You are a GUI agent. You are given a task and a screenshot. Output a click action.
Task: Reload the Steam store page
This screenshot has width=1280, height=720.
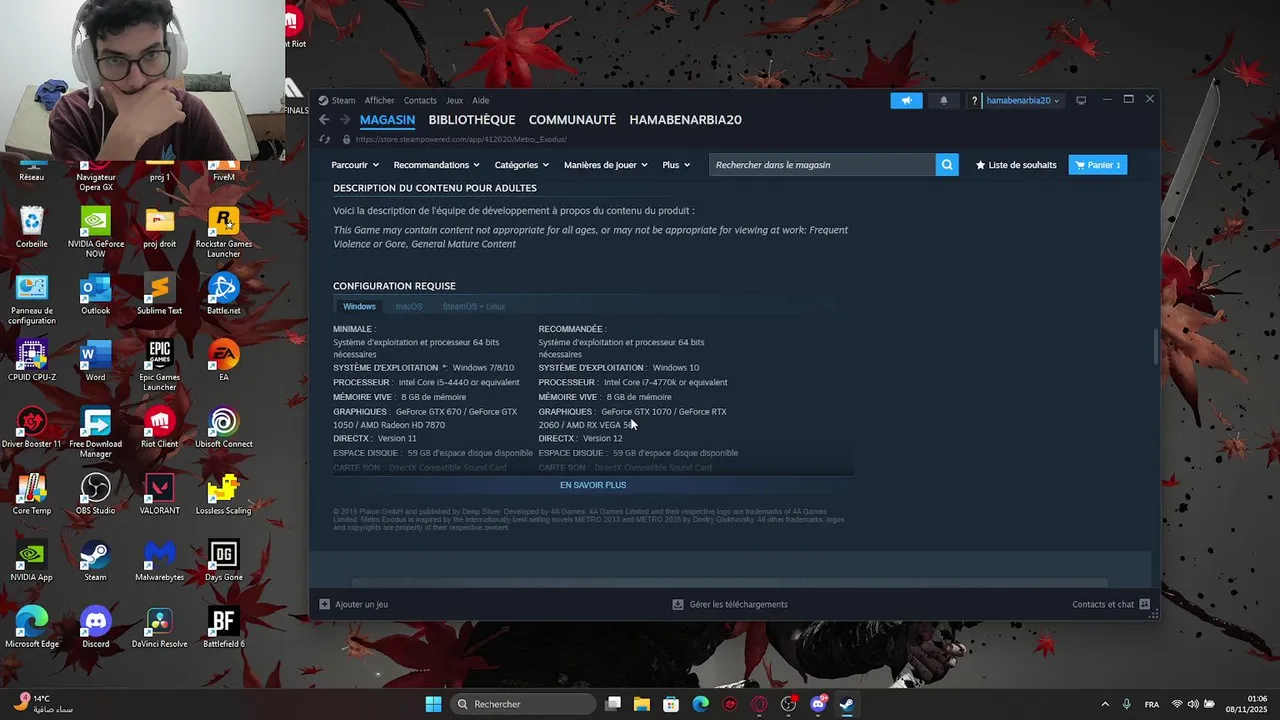[x=324, y=140]
